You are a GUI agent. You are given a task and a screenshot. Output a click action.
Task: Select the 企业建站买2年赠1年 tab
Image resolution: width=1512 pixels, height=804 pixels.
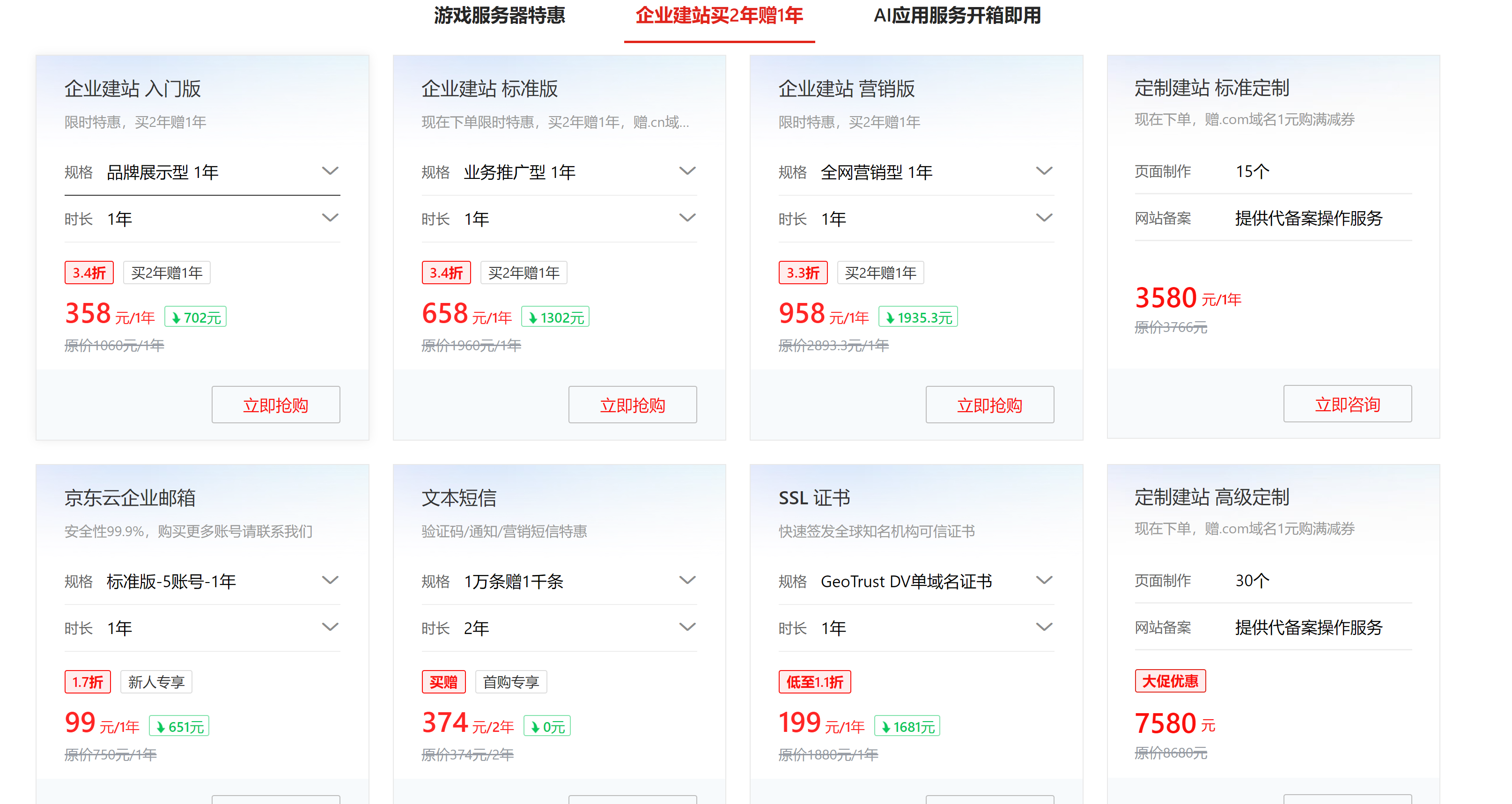click(x=719, y=16)
